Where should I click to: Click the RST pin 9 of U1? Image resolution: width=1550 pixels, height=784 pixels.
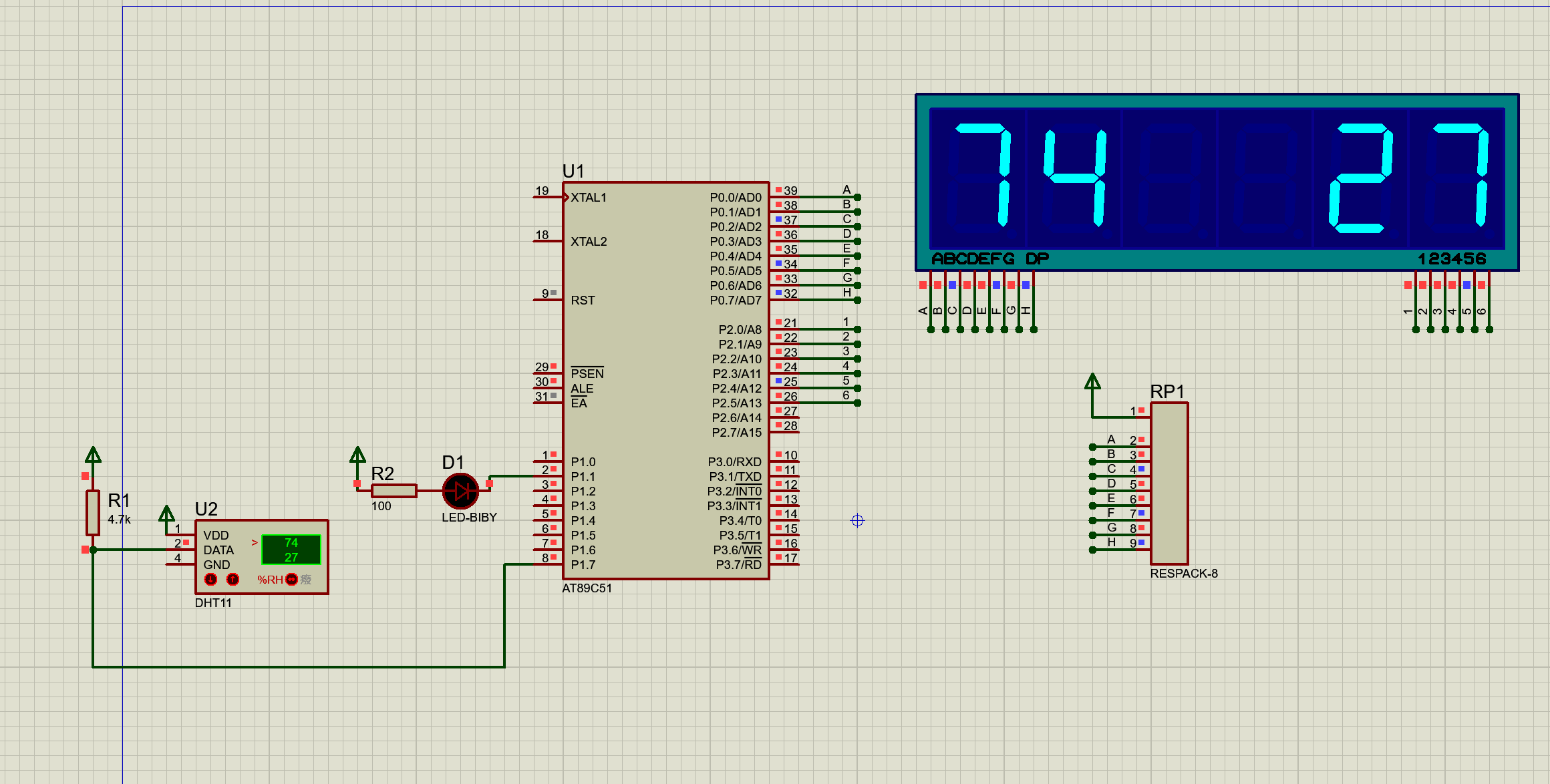point(547,300)
